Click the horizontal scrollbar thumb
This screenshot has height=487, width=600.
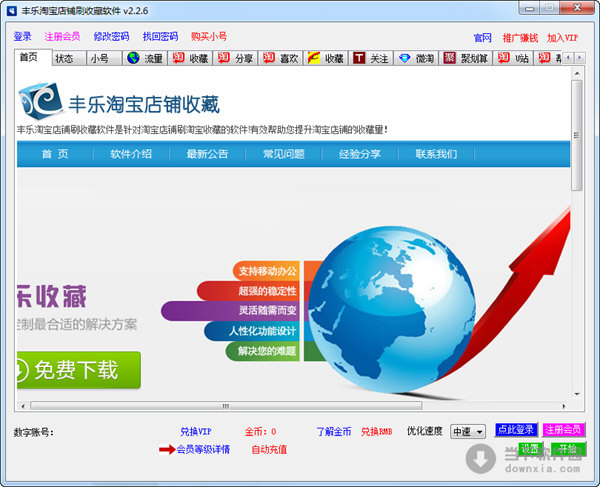pyautogui.click(x=226, y=406)
